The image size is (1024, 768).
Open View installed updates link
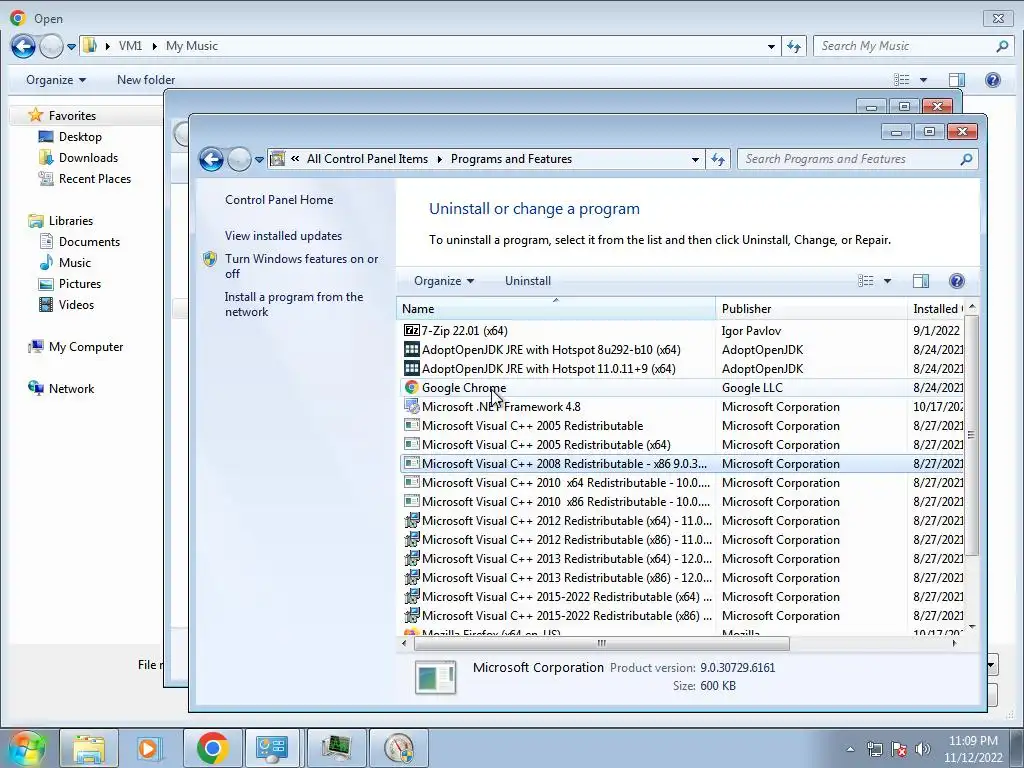[283, 236]
